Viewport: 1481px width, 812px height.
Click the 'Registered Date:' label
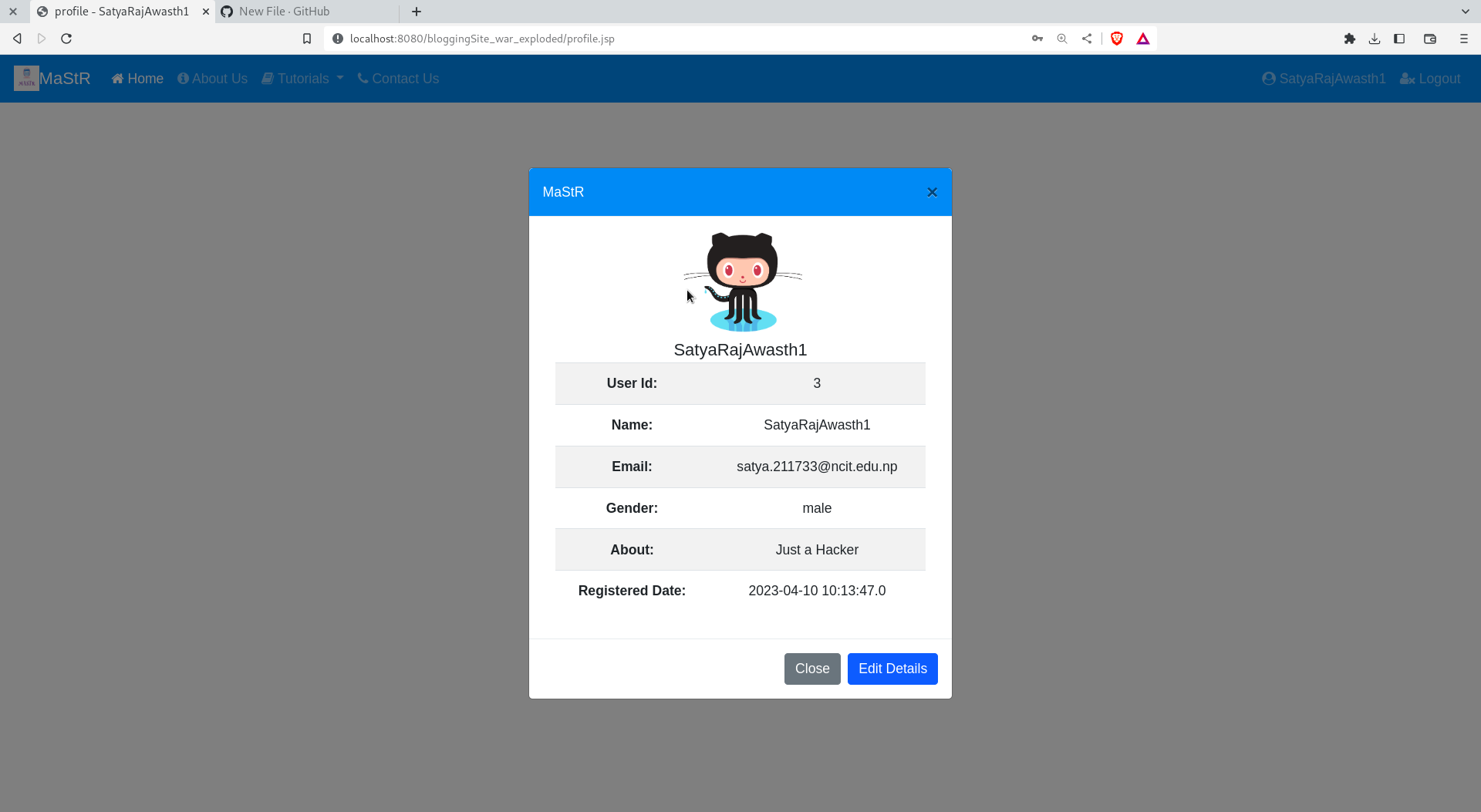[x=632, y=591]
